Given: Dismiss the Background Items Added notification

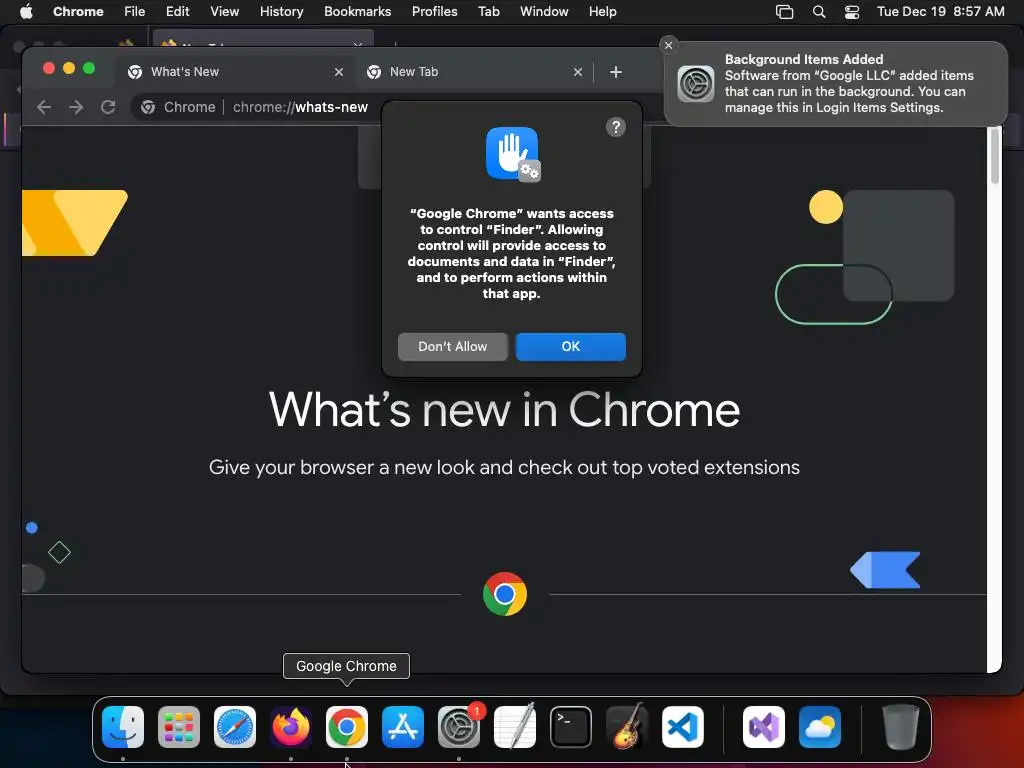Looking at the screenshot, I should point(668,45).
